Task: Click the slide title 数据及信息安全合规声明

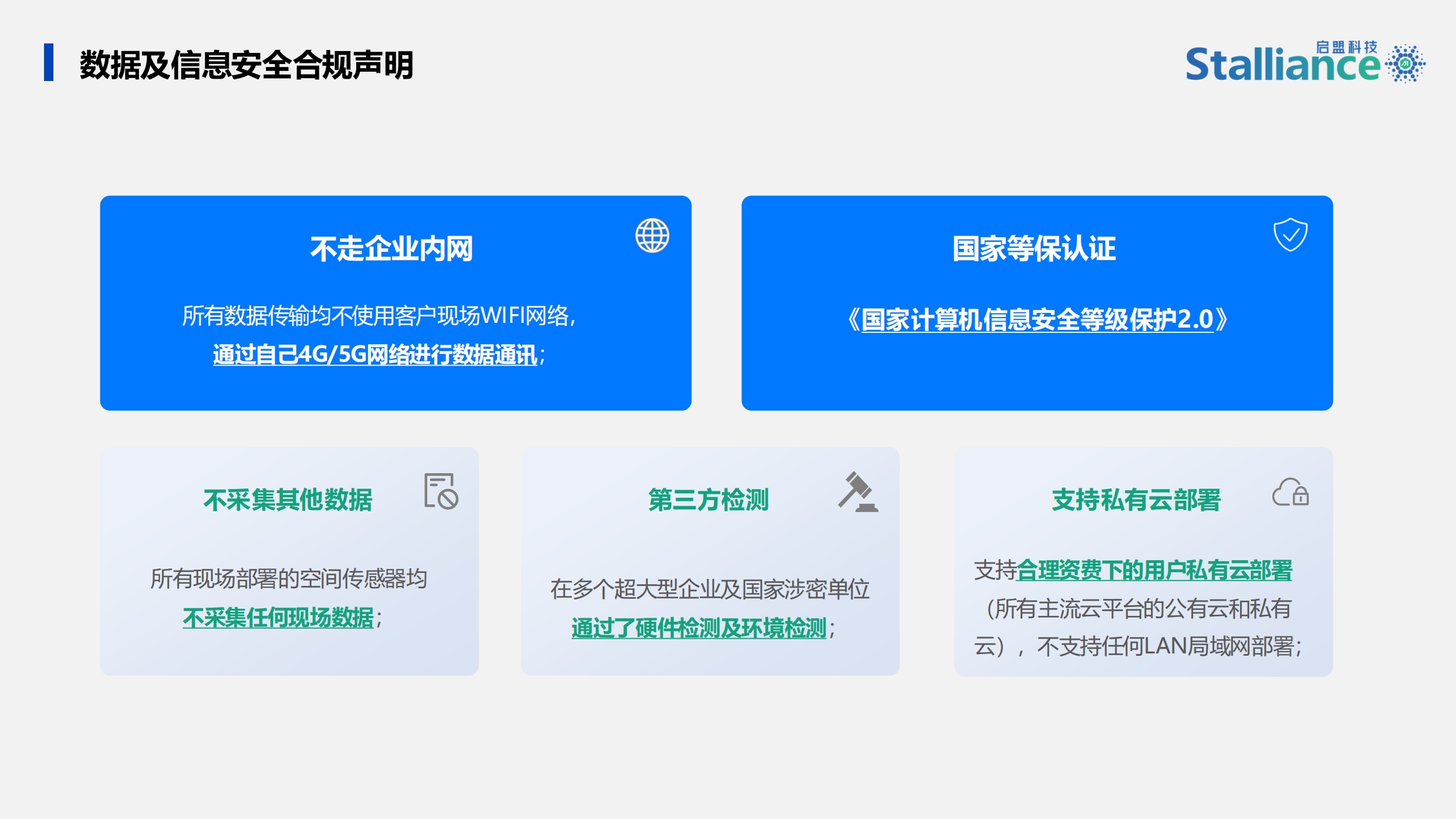Action: (246, 64)
